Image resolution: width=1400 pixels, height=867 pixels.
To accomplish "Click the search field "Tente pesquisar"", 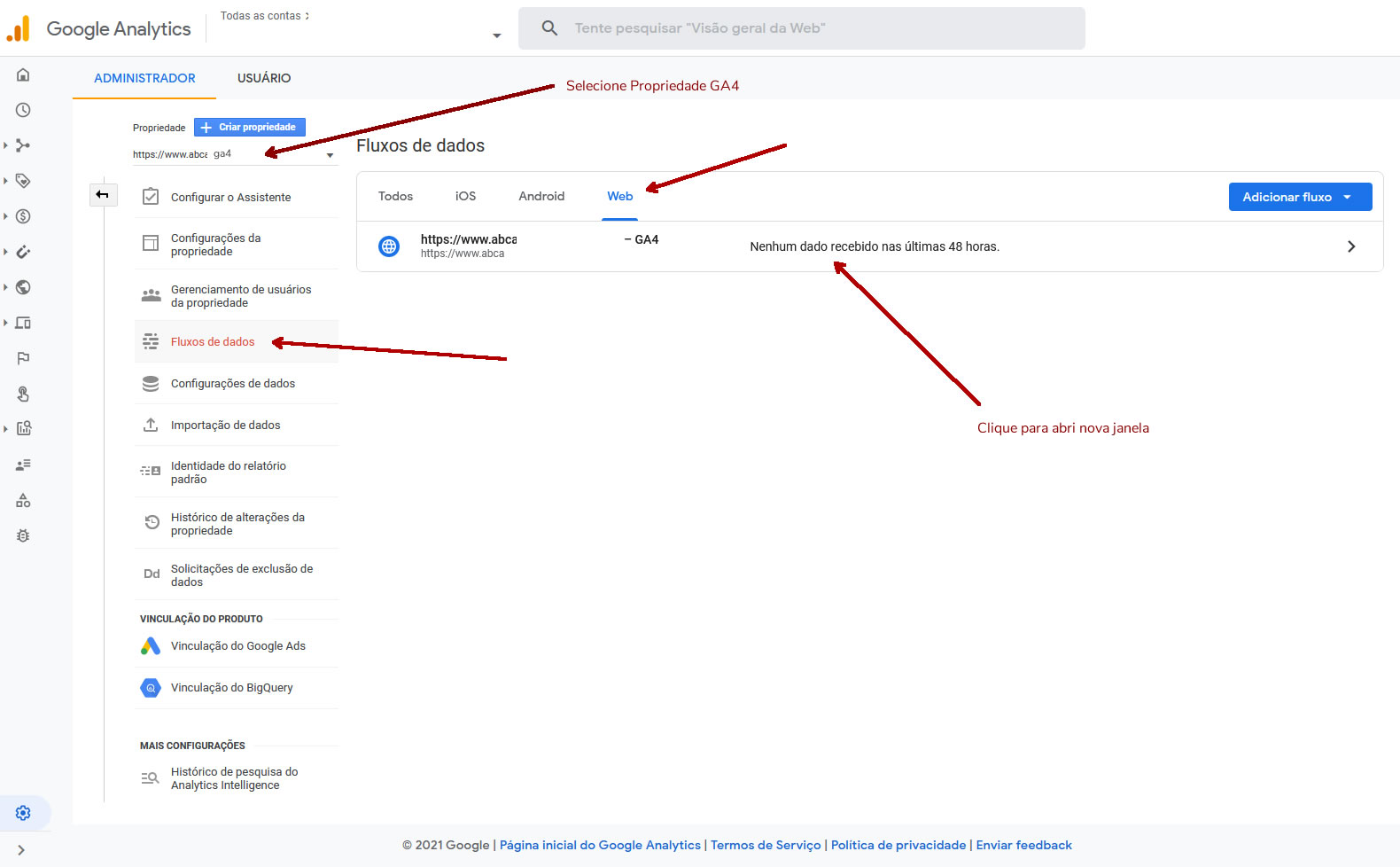I will [x=802, y=28].
